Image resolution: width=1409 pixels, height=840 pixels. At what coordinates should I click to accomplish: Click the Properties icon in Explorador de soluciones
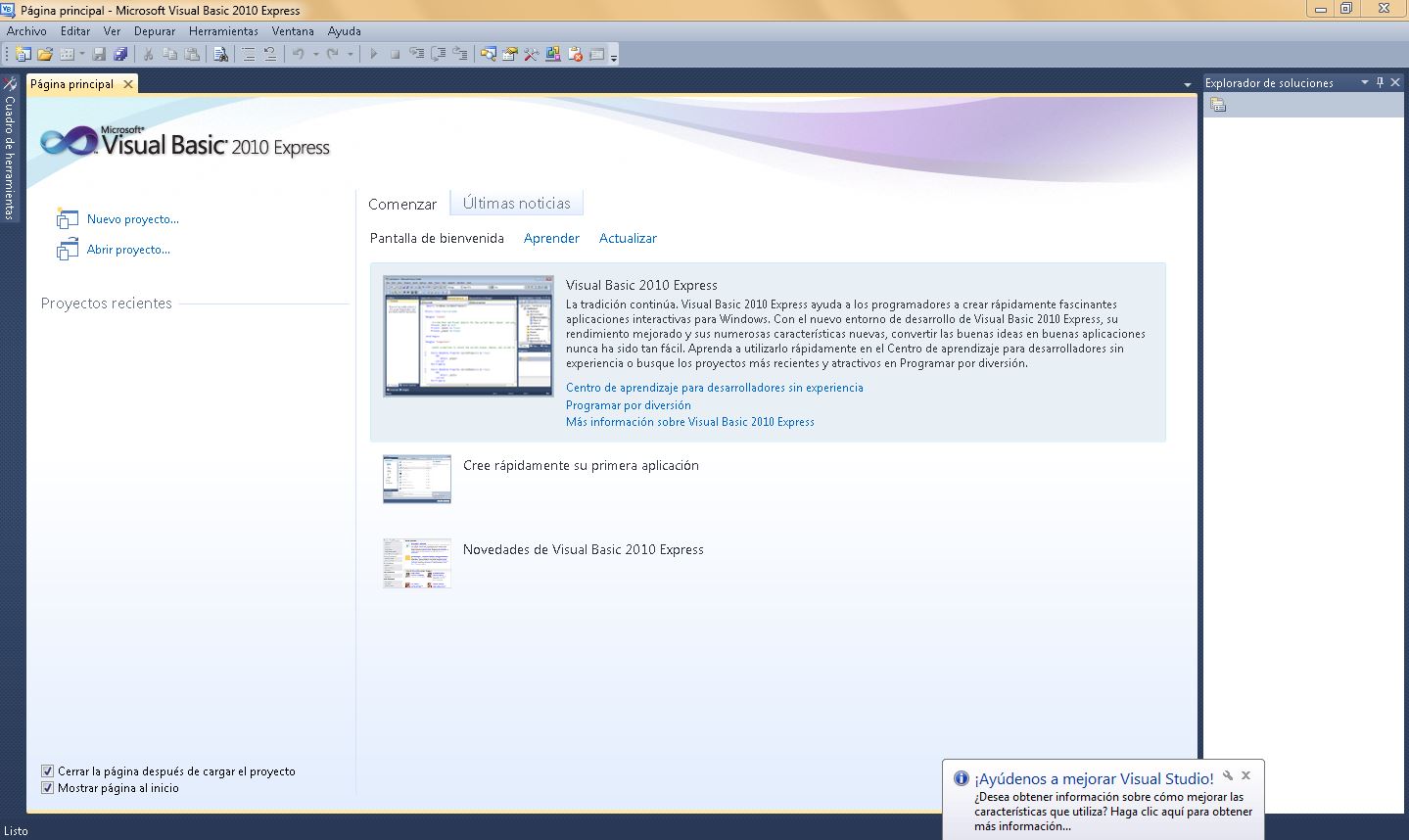point(1218,105)
